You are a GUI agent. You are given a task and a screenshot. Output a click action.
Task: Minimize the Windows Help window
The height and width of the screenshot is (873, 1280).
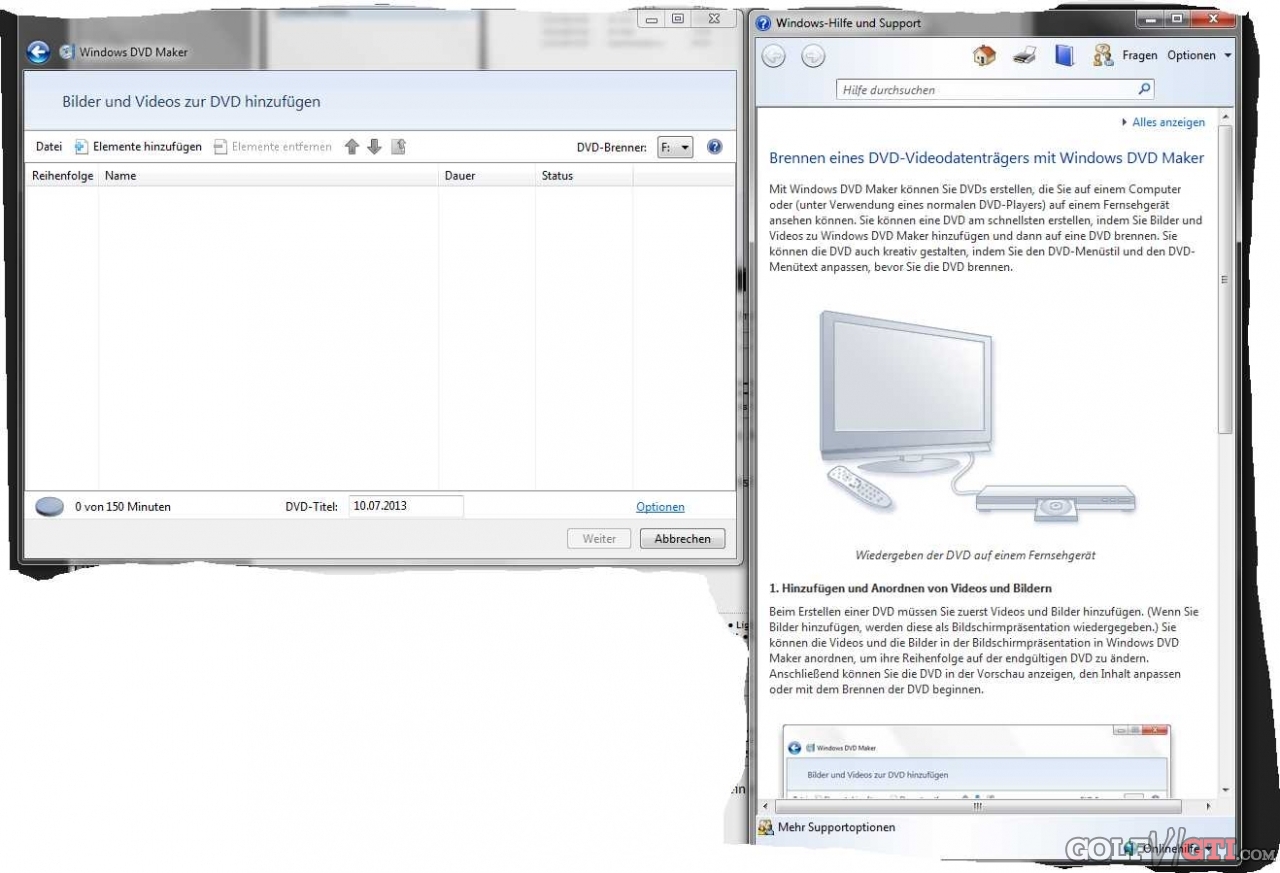1150,19
